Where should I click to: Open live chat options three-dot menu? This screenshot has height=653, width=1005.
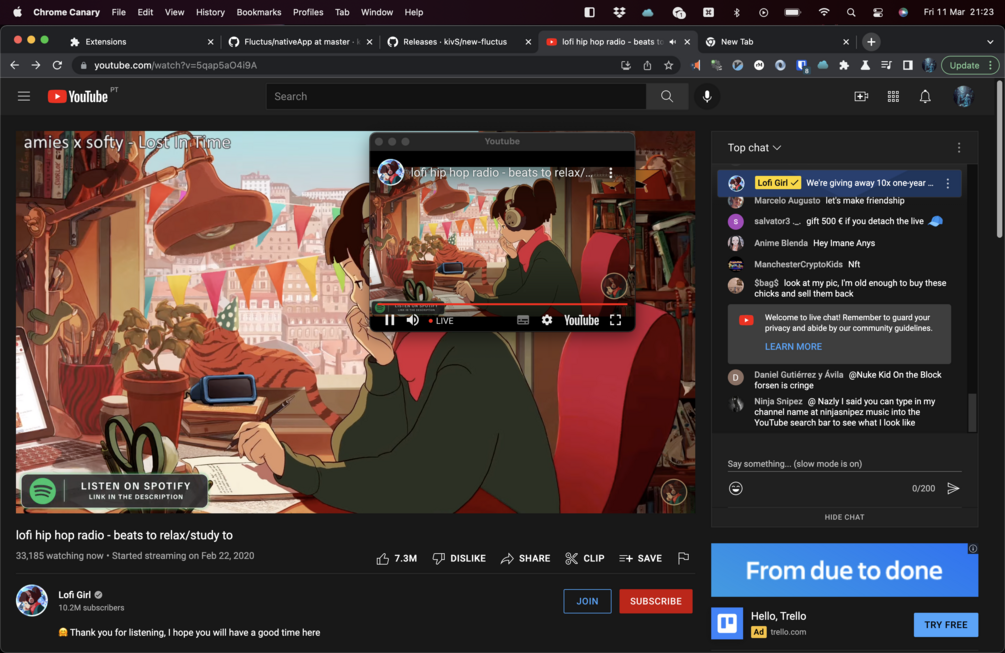pyautogui.click(x=959, y=147)
